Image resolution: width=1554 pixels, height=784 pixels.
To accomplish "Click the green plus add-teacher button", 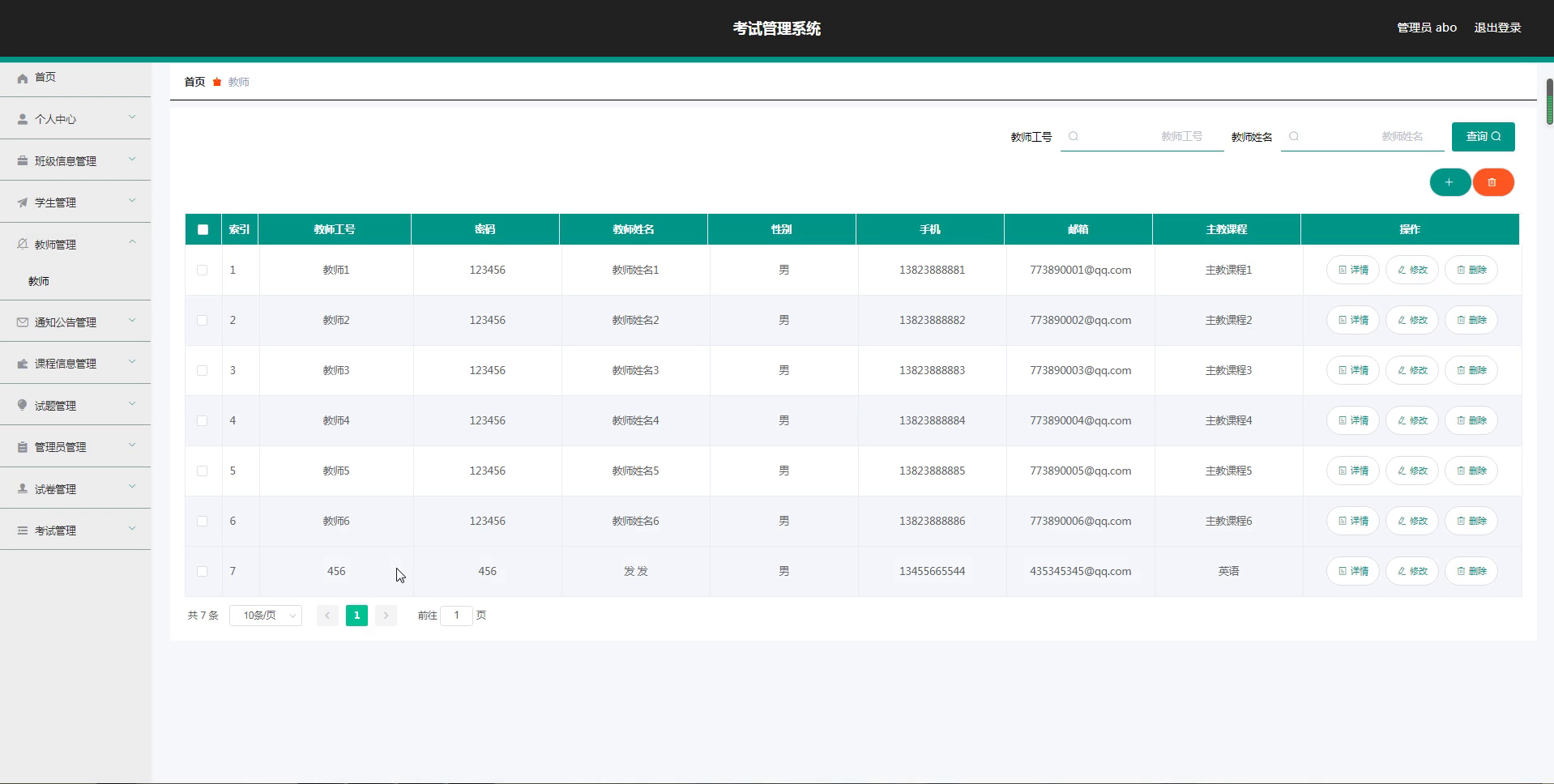I will pos(1449,182).
